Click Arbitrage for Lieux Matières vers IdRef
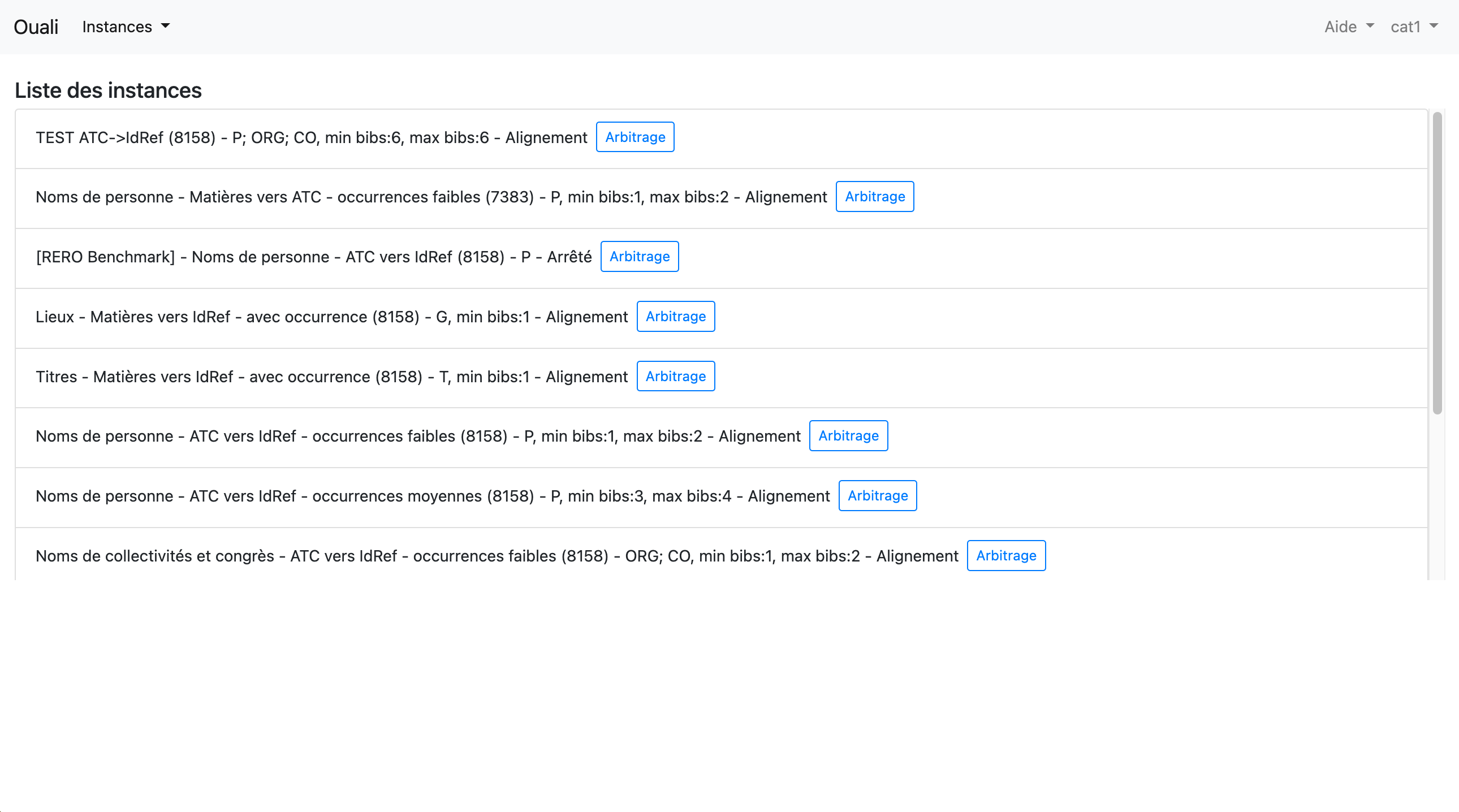This screenshot has width=1459, height=812. (x=676, y=317)
